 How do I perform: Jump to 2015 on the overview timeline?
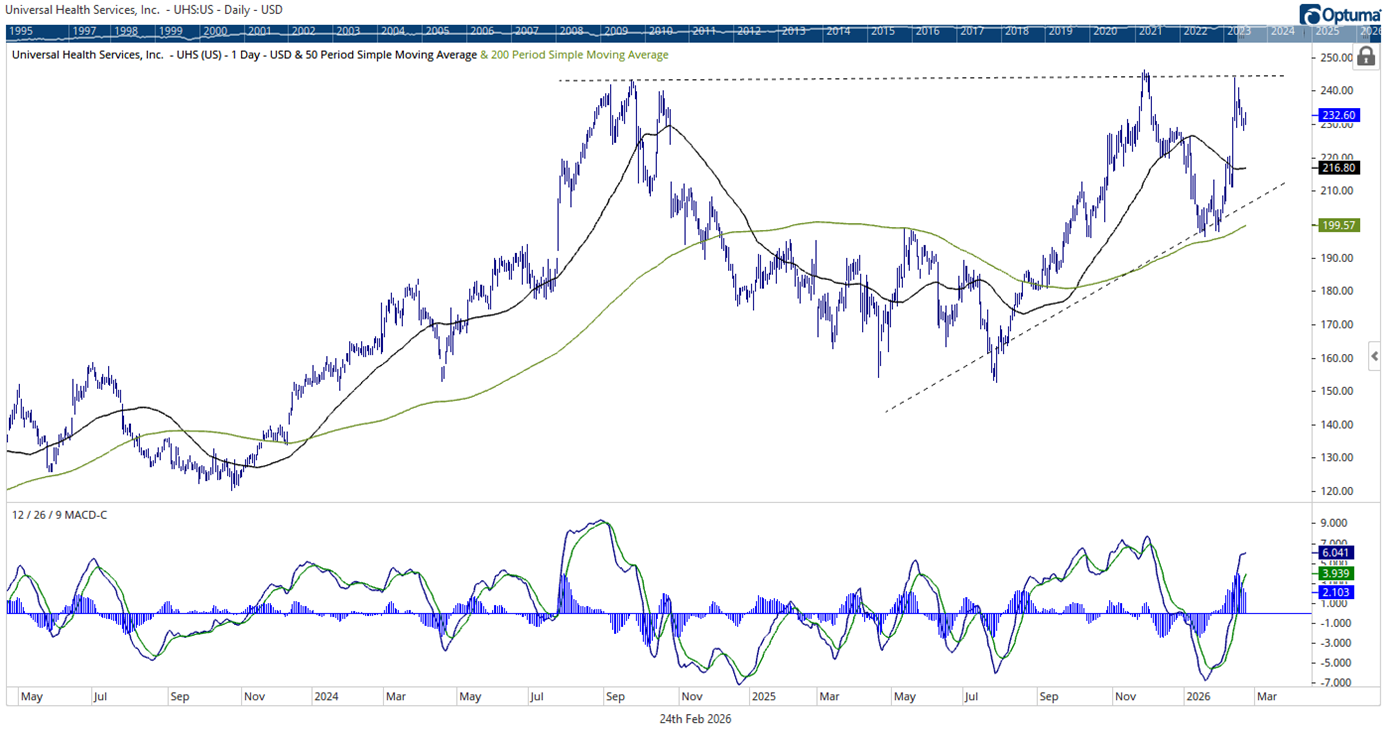point(882,31)
